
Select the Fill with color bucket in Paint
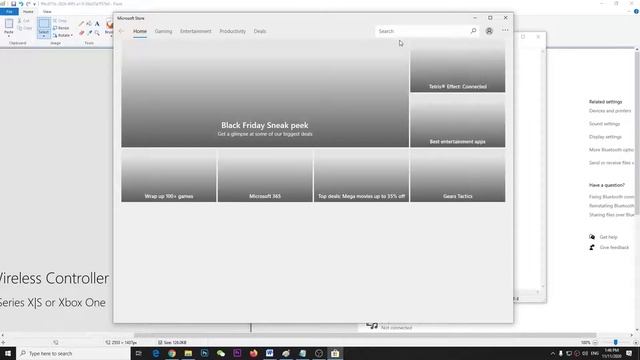[89, 24]
